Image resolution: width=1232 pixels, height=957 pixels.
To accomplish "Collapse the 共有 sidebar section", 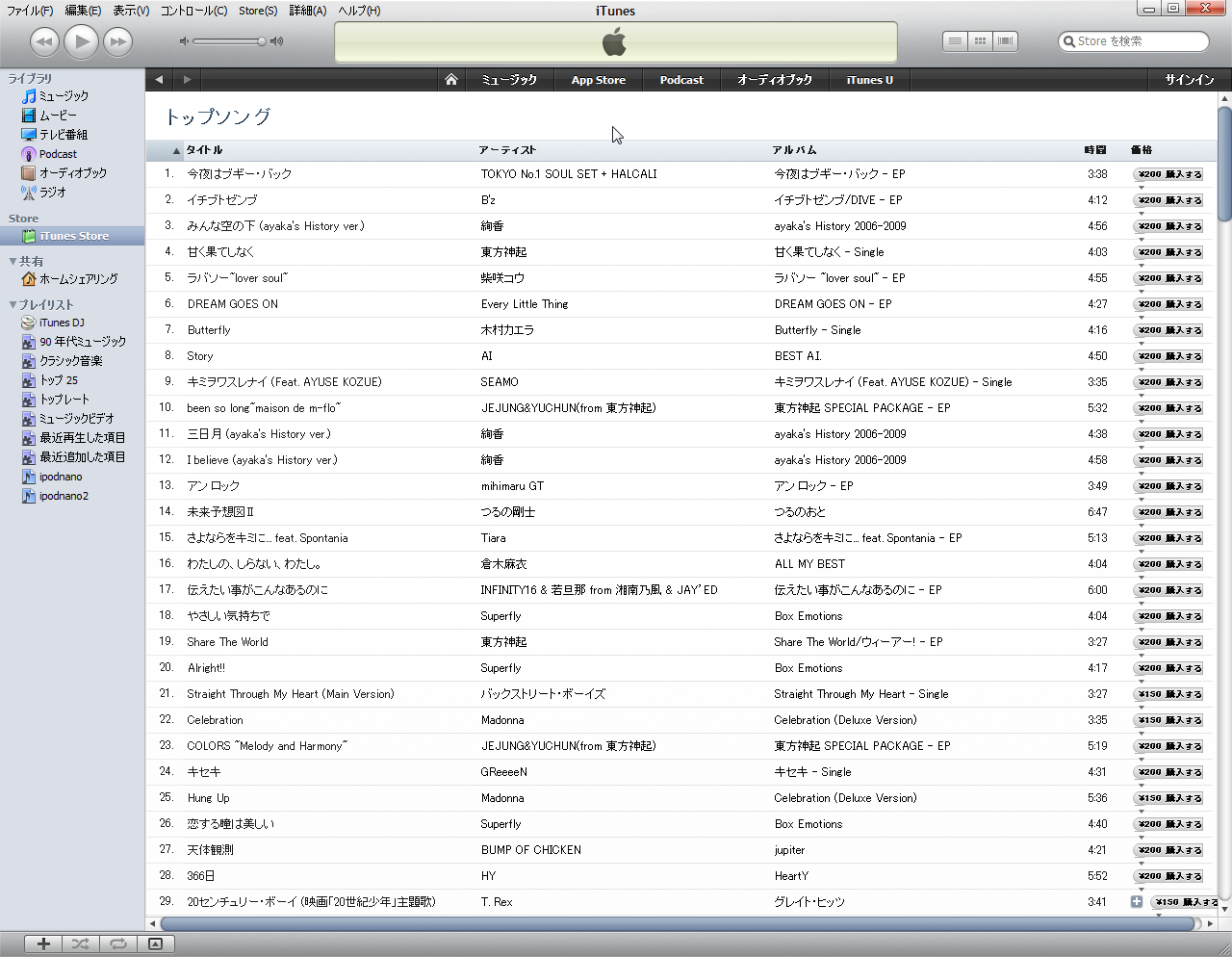I will click(x=13, y=261).
